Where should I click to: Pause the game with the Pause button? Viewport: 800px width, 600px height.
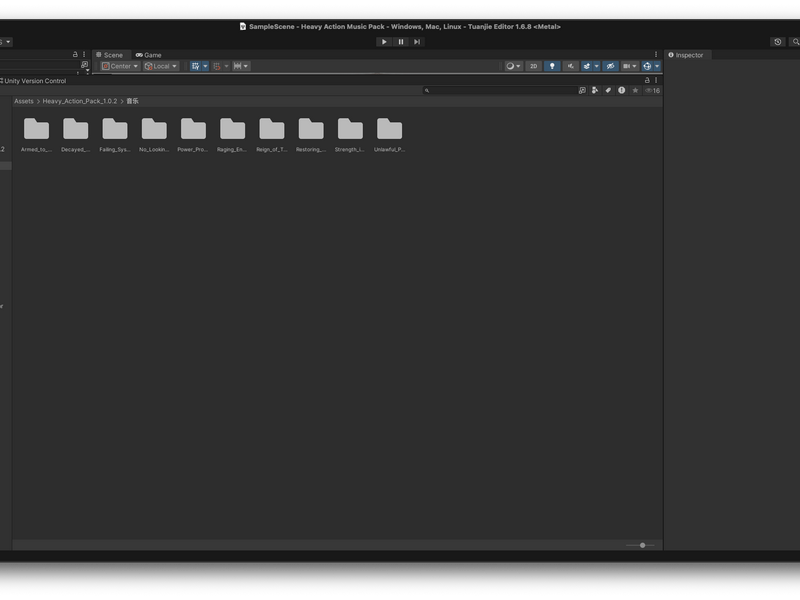401,42
